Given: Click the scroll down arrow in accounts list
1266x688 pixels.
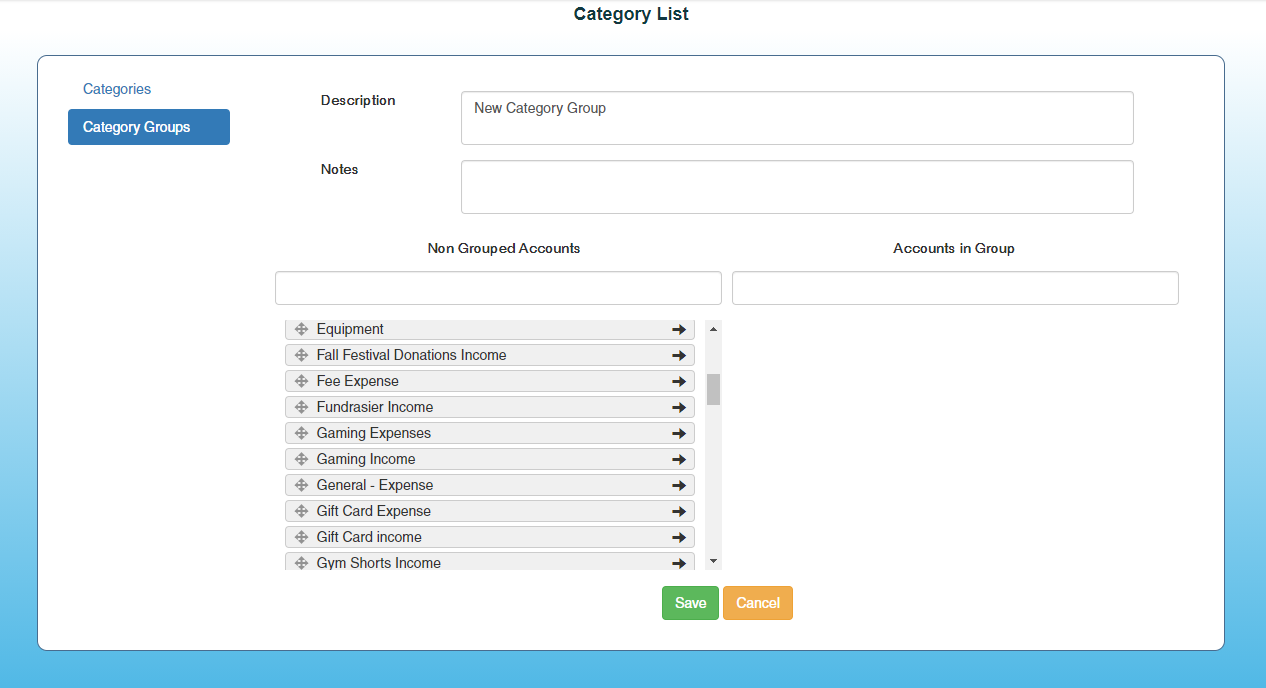Looking at the screenshot, I should click(713, 562).
